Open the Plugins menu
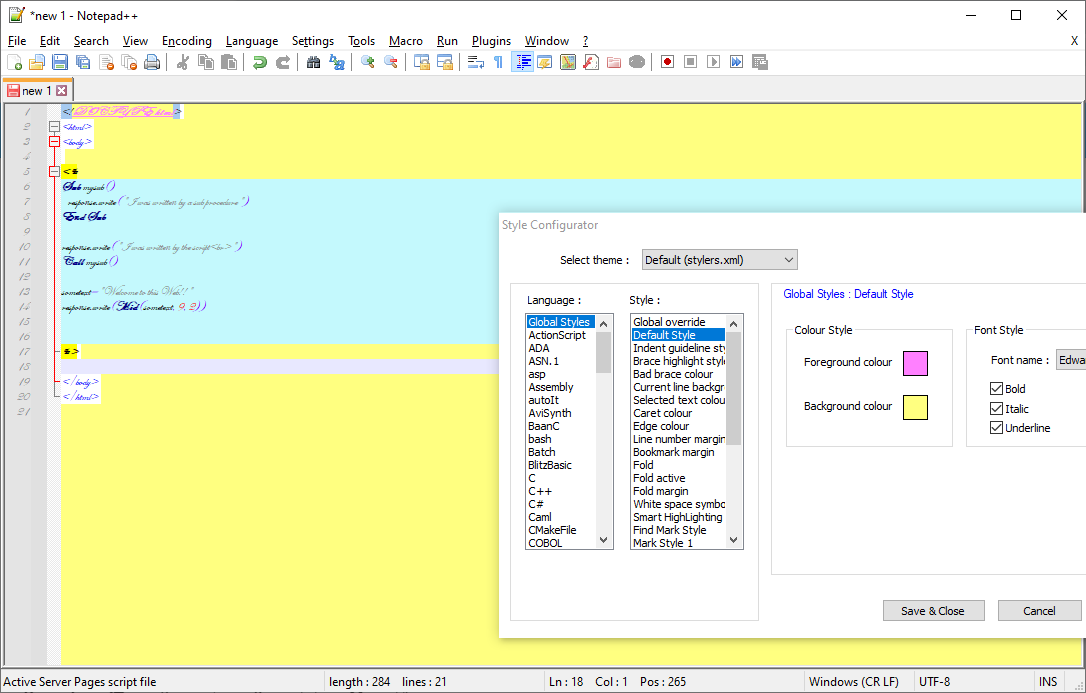Screen dimensions: 1086x693 point(491,41)
